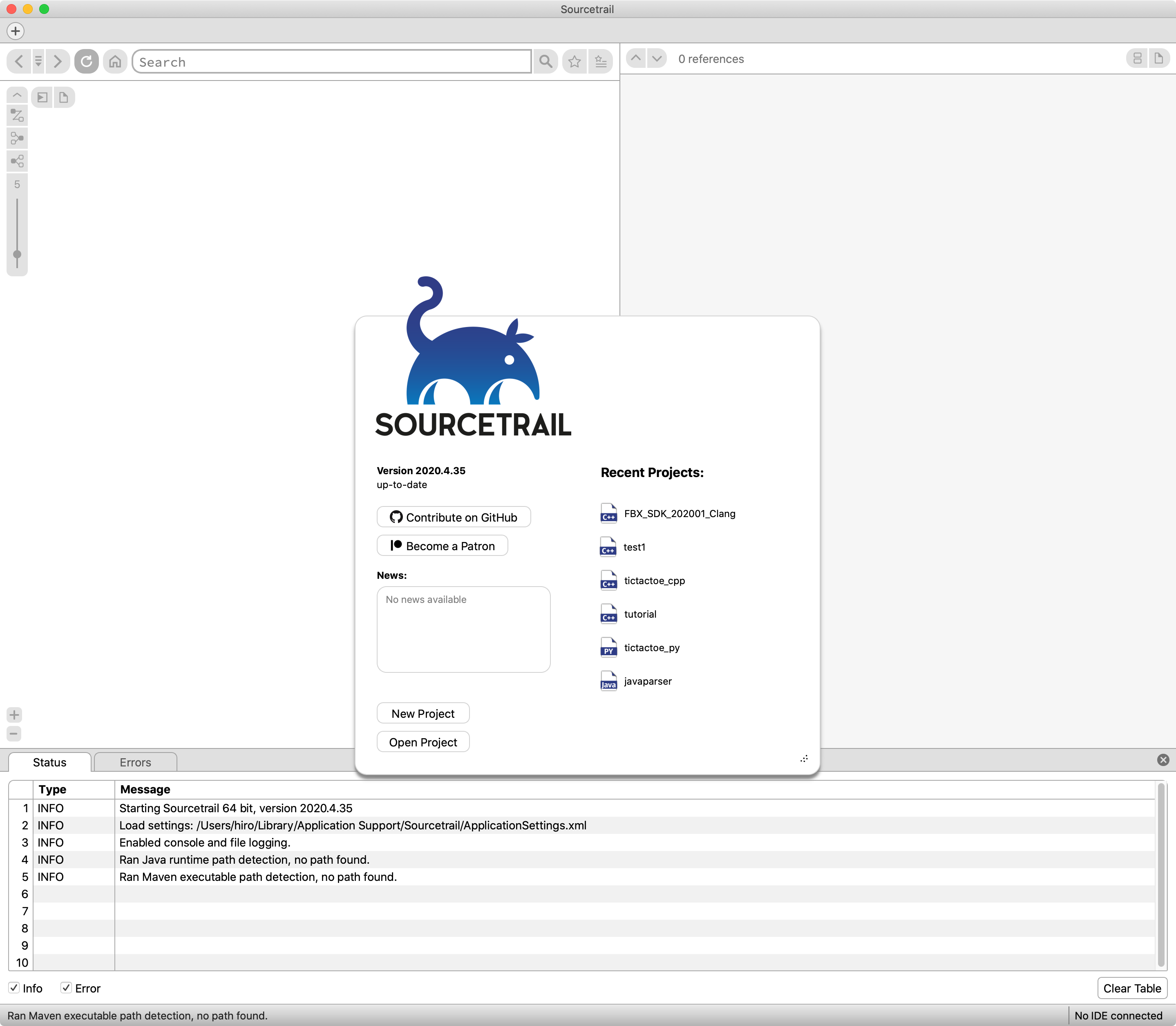Click the New Project button
Image resolution: width=1176 pixels, height=1026 pixels.
tap(423, 713)
